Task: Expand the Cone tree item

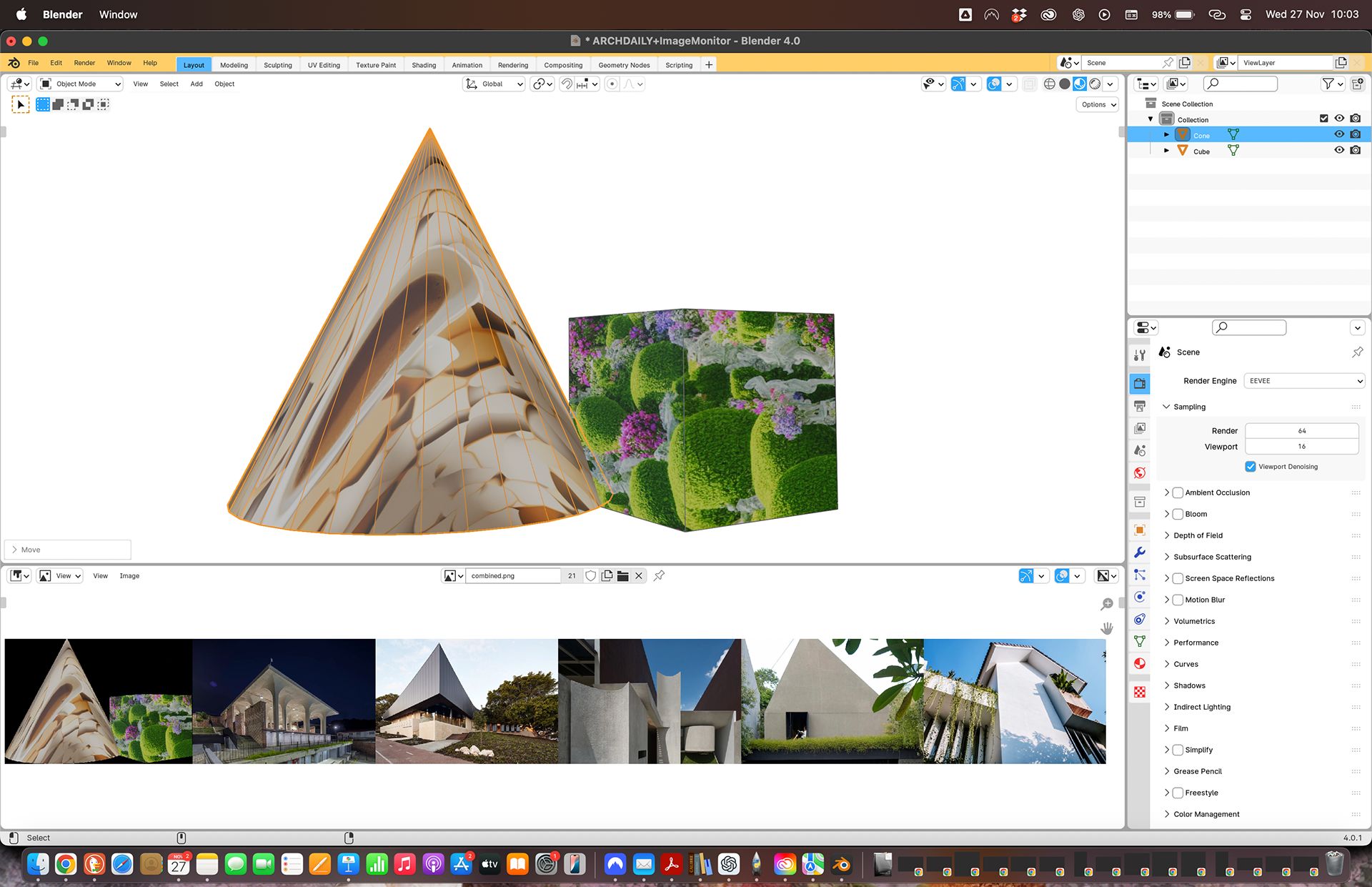Action: pos(1166,135)
